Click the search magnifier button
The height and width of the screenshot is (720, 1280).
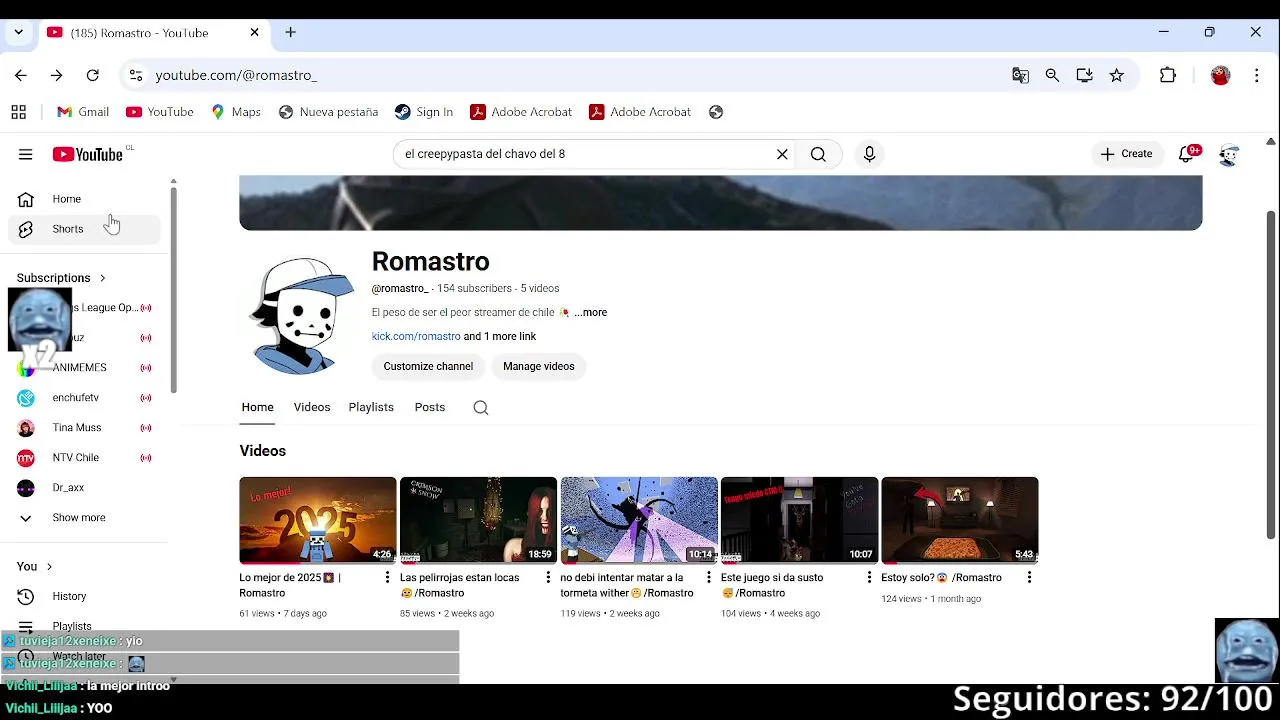[818, 154]
